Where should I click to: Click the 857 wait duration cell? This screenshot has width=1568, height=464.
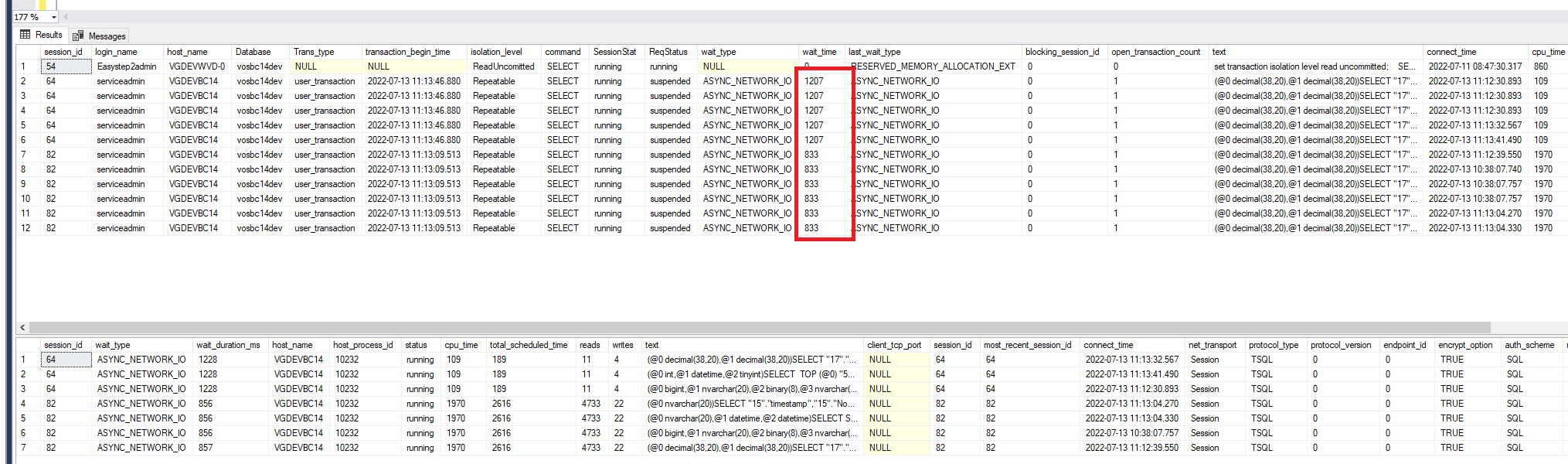tap(206, 448)
